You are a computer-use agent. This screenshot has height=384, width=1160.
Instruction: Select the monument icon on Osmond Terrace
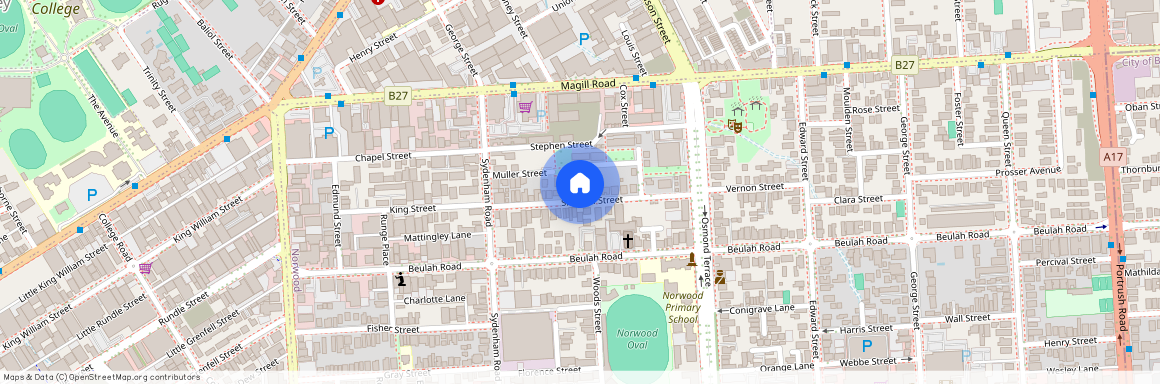[692, 260]
